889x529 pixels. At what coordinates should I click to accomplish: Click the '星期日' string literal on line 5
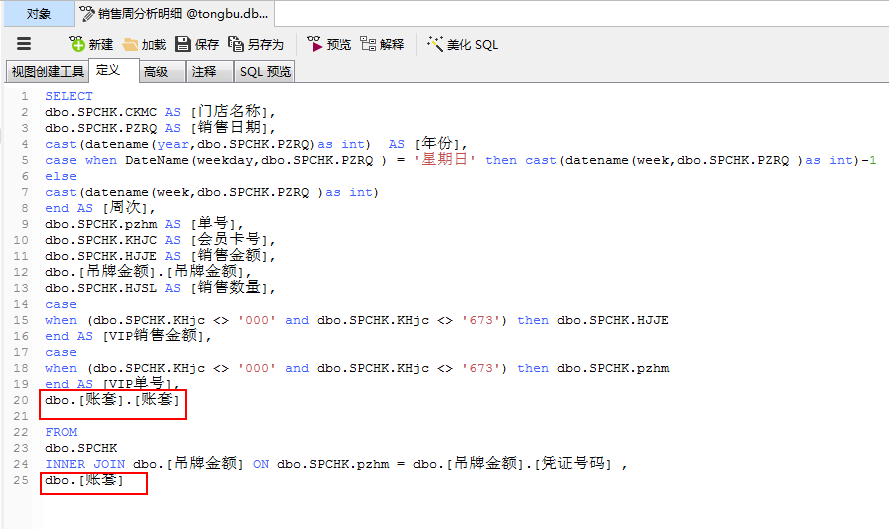pos(444,160)
